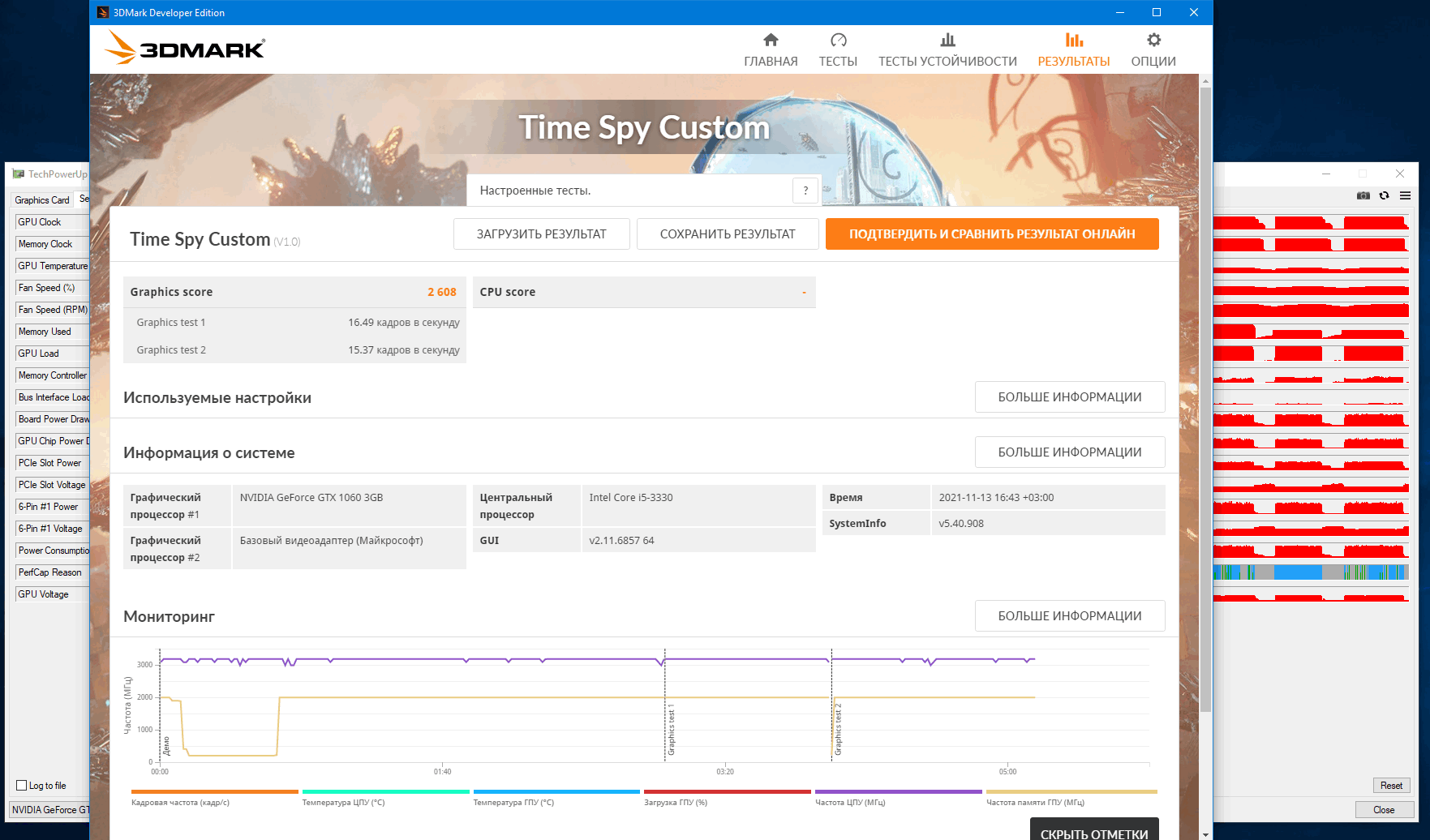Click the 3DMark vertical scrollbar

(1205, 400)
